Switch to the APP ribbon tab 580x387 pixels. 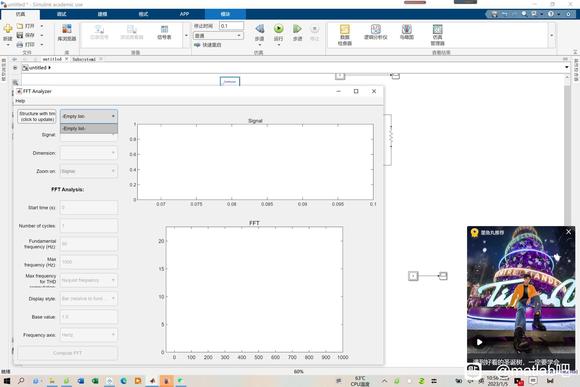pos(184,14)
